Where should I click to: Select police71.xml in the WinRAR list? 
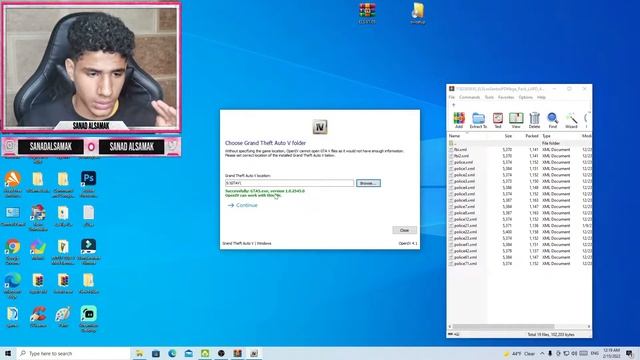465,263
